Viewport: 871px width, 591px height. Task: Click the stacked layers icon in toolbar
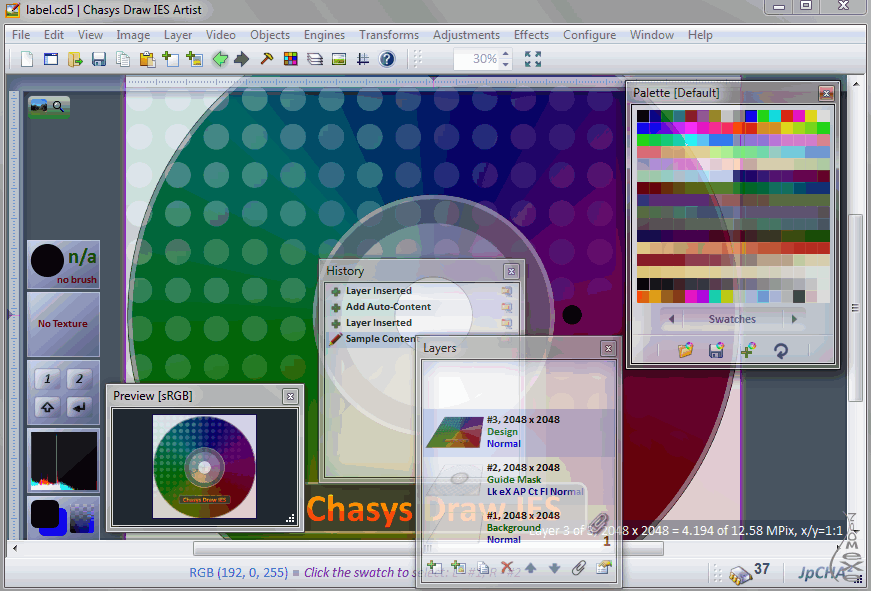pyautogui.click(x=315, y=59)
